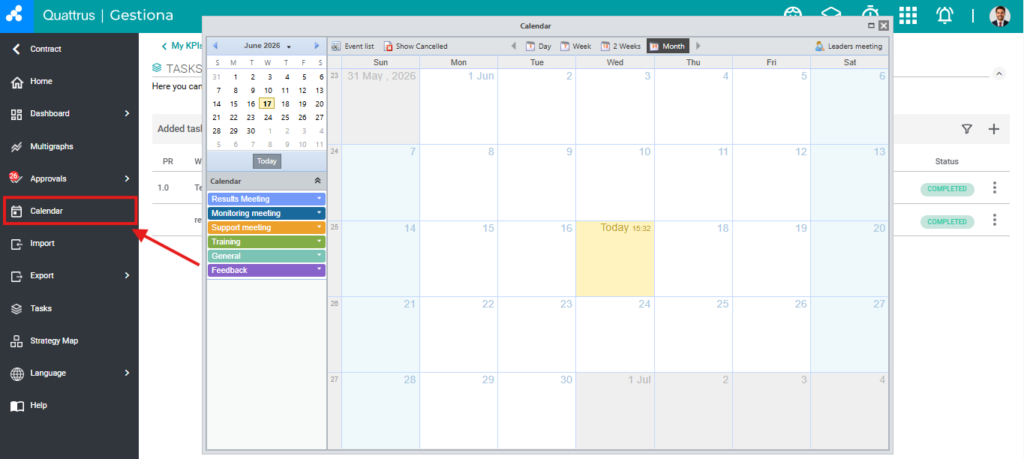This screenshot has height=459, width=1024.
Task: Click the filter icon above tasks
Action: pos(967,129)
